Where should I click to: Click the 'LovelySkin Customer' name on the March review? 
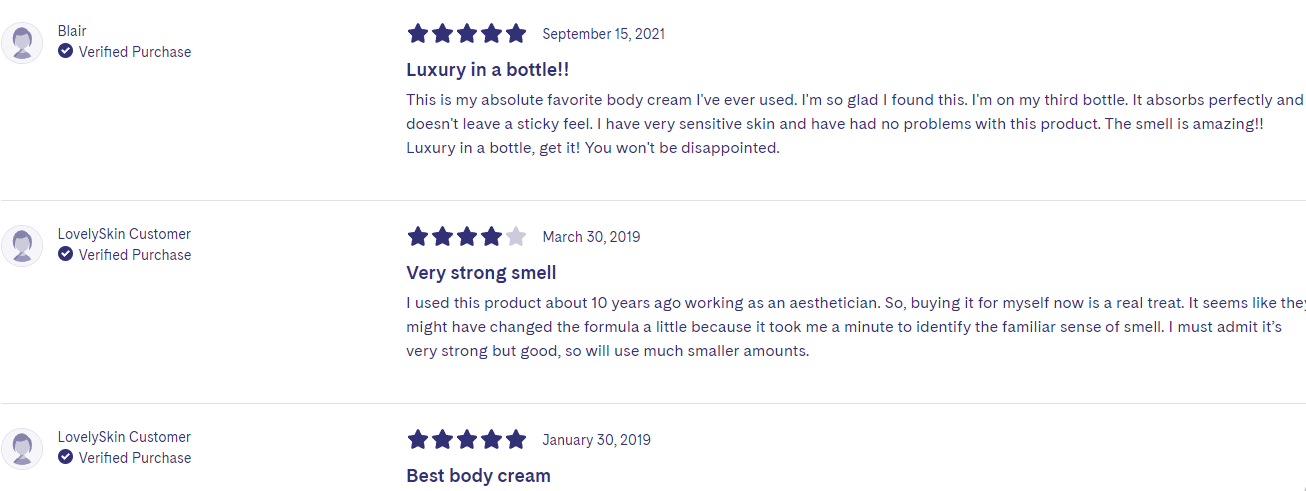pyautogui.click(x=124, y=234)
